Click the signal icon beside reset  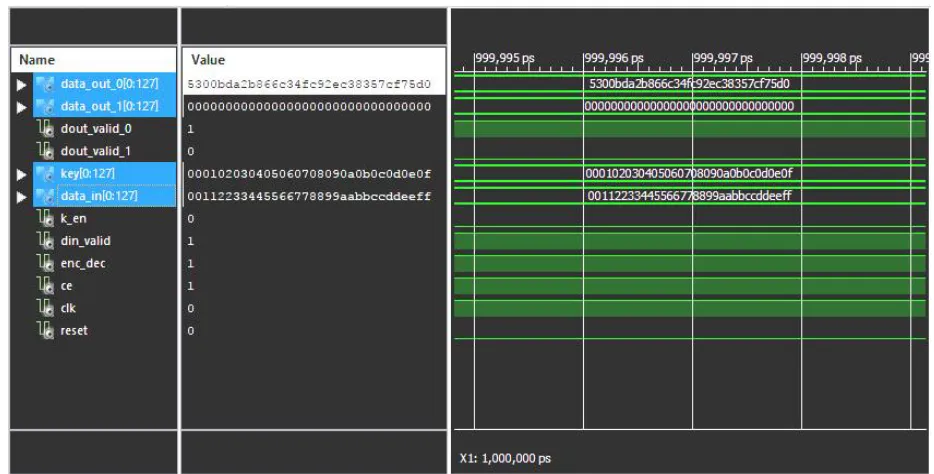(x=46, y=331)
